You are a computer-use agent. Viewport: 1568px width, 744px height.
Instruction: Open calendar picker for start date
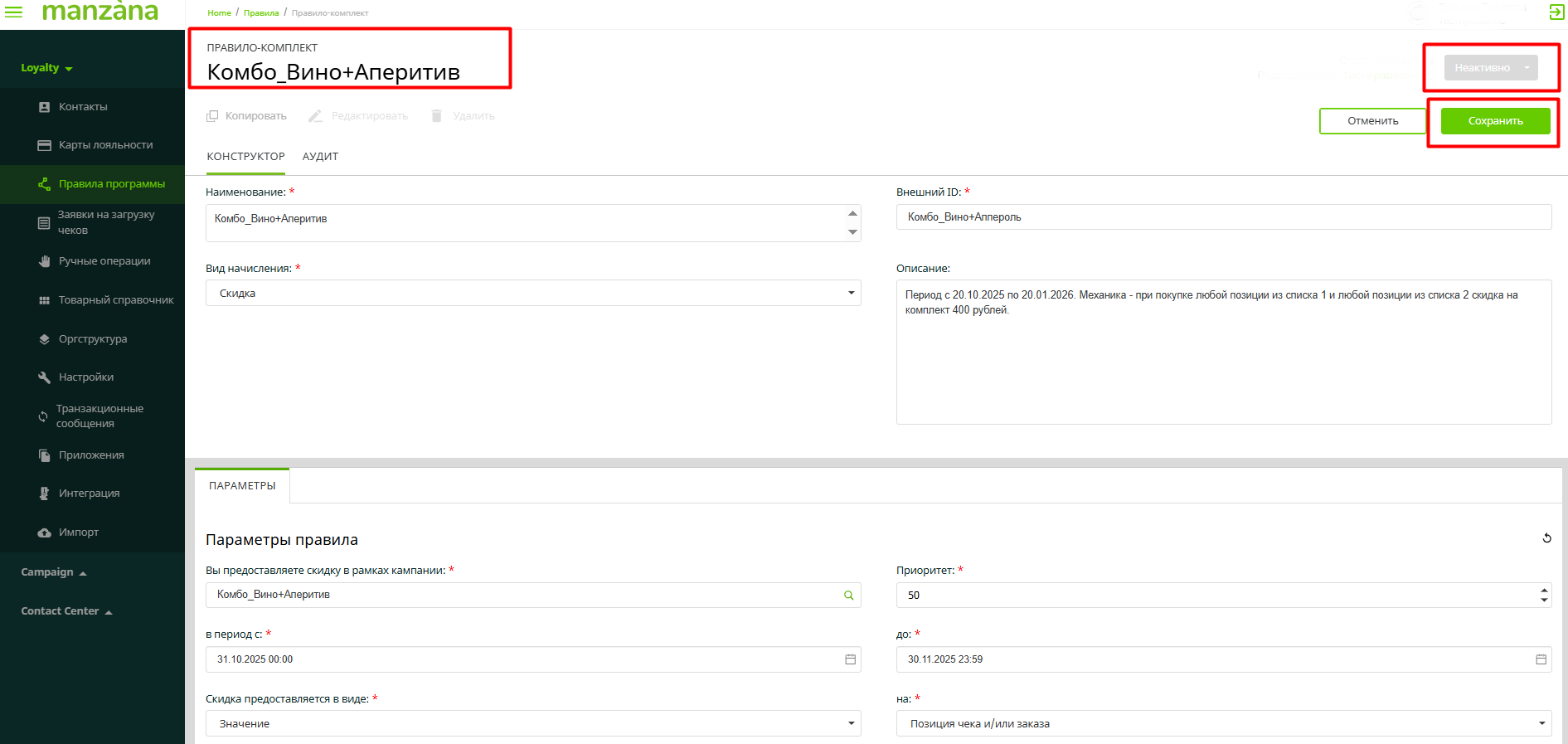coord(850,659)
